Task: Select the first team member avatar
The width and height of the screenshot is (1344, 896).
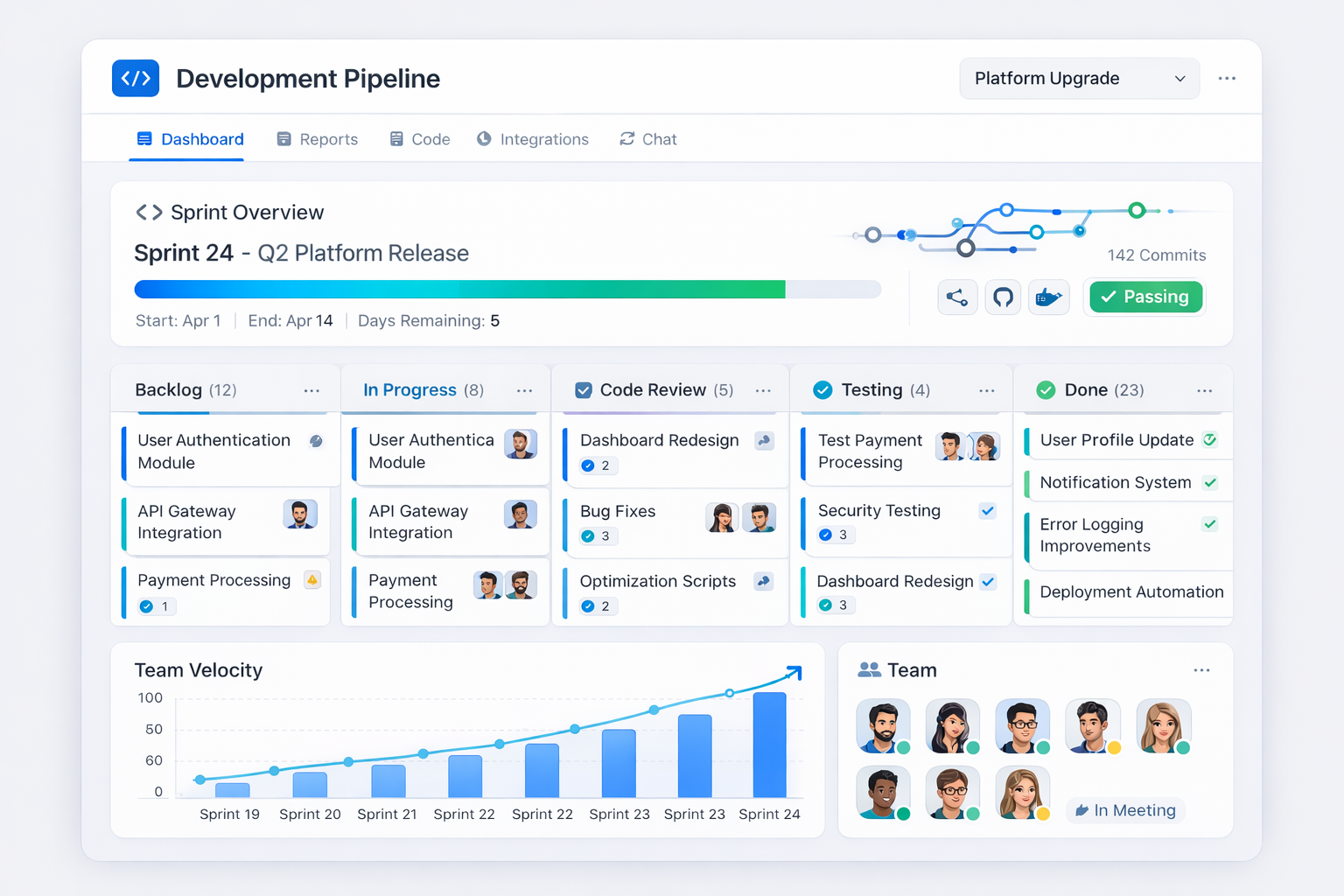Action: coord(883,726)
